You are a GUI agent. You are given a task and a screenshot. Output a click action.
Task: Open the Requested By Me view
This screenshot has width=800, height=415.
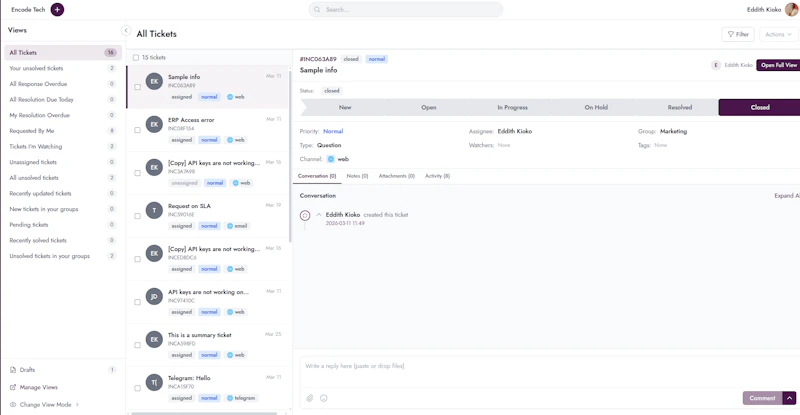63,131
